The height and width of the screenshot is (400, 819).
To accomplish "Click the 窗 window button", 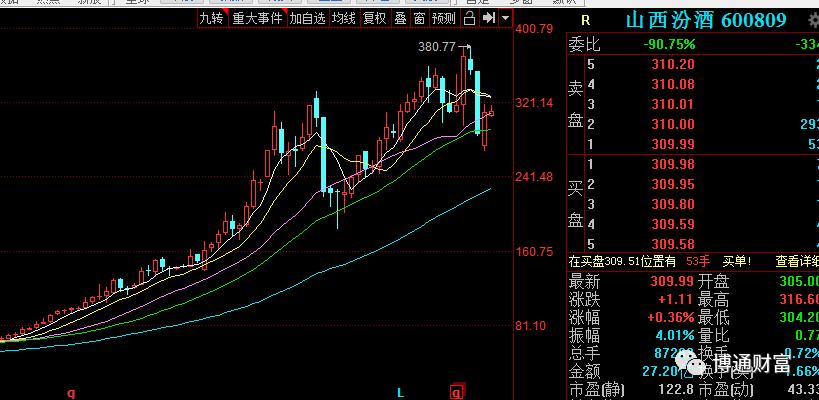I will pyautogui.click(x=419, y=18).
